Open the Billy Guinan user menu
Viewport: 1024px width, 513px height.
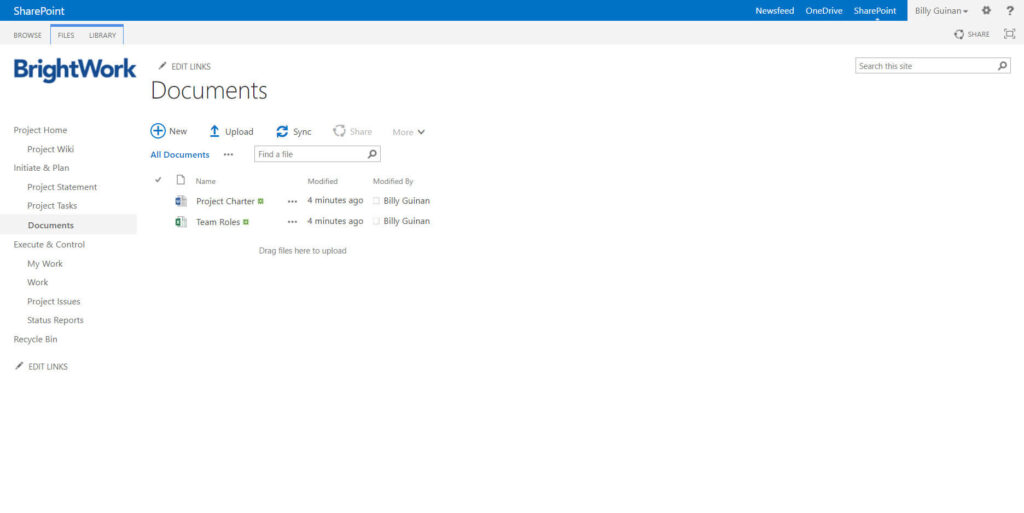[x=941, y=10]
